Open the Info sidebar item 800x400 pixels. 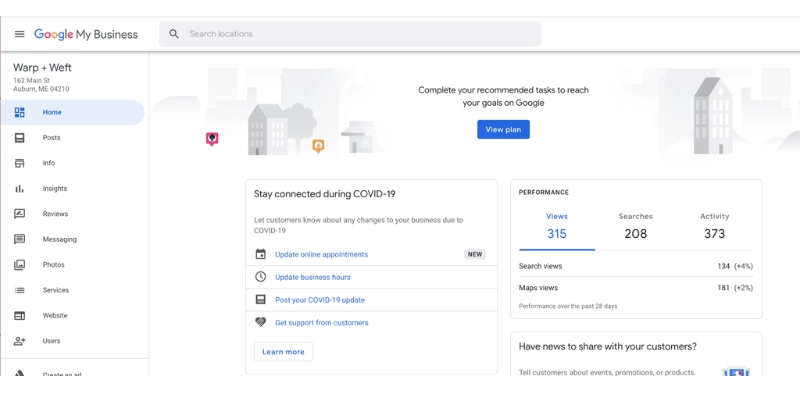(x=72, y=163)
